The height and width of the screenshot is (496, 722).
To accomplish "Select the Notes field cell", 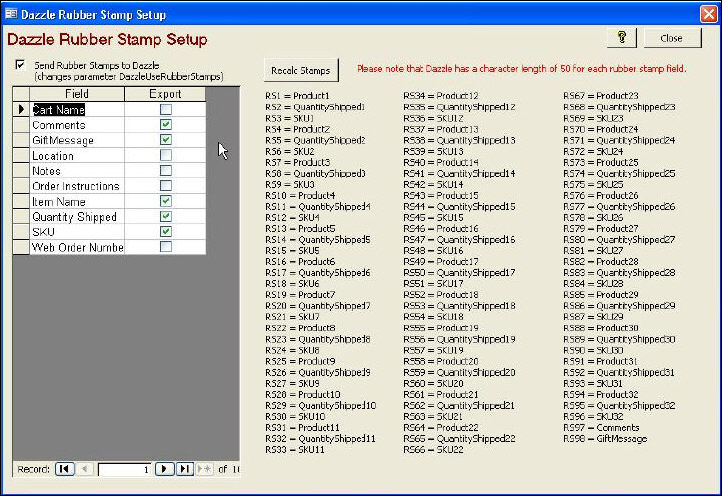I will pyautogui.click(x=77, y=171).
